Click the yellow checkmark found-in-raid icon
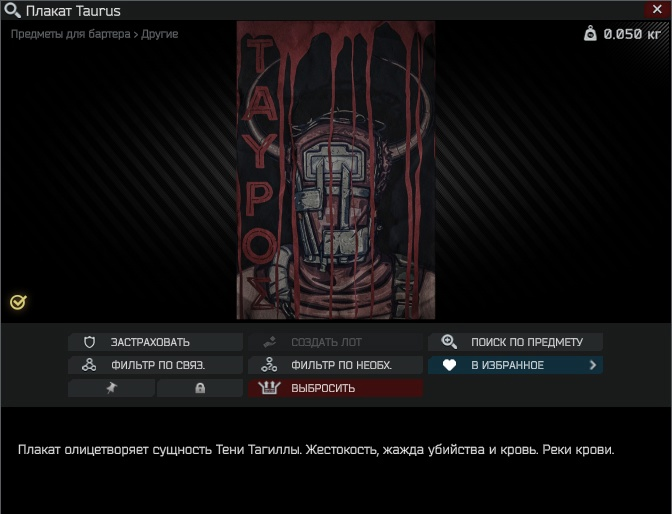Image resolution: width=672 pixels, height=514 pixels. coord(18,302)
